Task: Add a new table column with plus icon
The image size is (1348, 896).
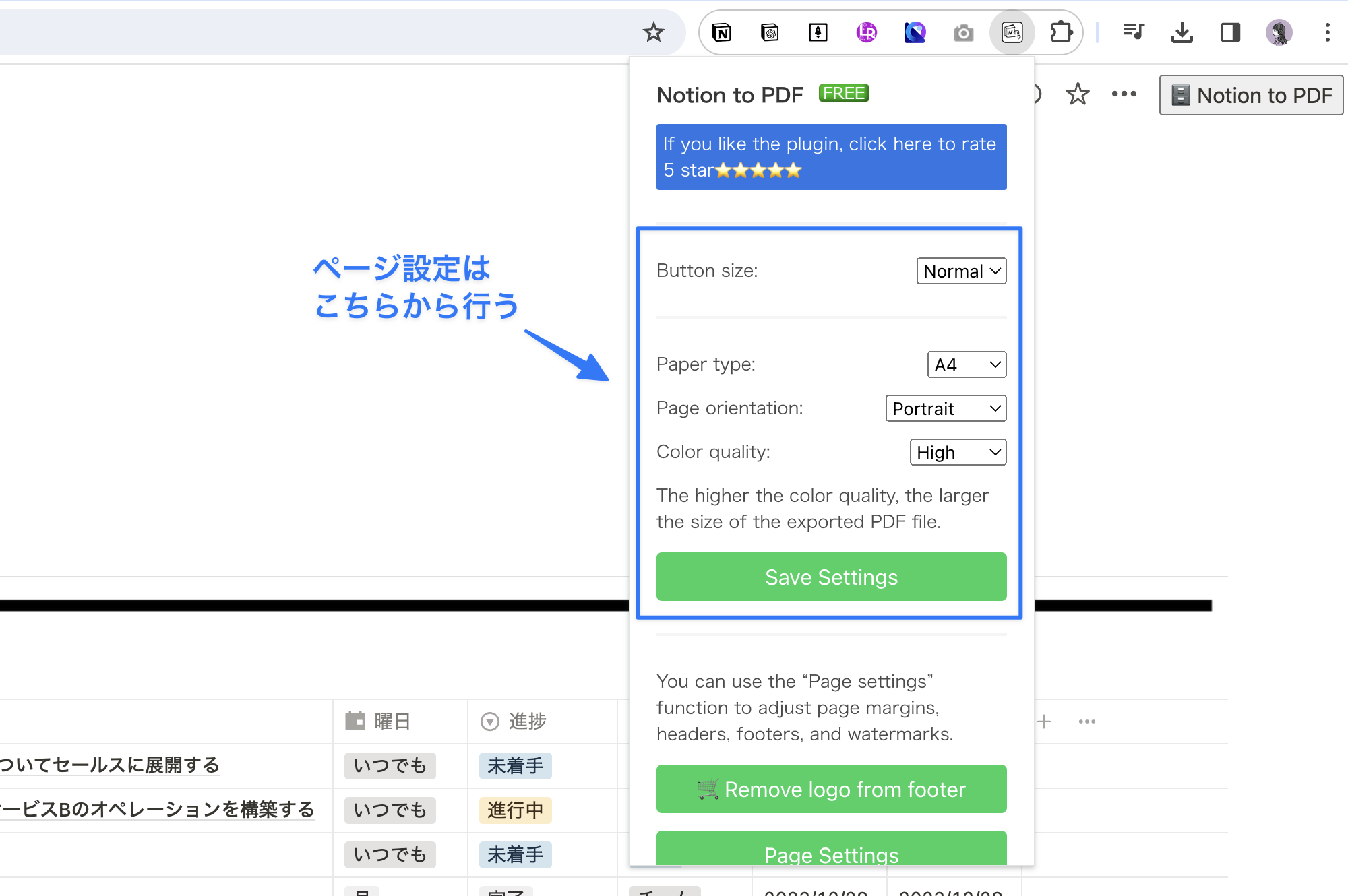Action: point(1044,722)
